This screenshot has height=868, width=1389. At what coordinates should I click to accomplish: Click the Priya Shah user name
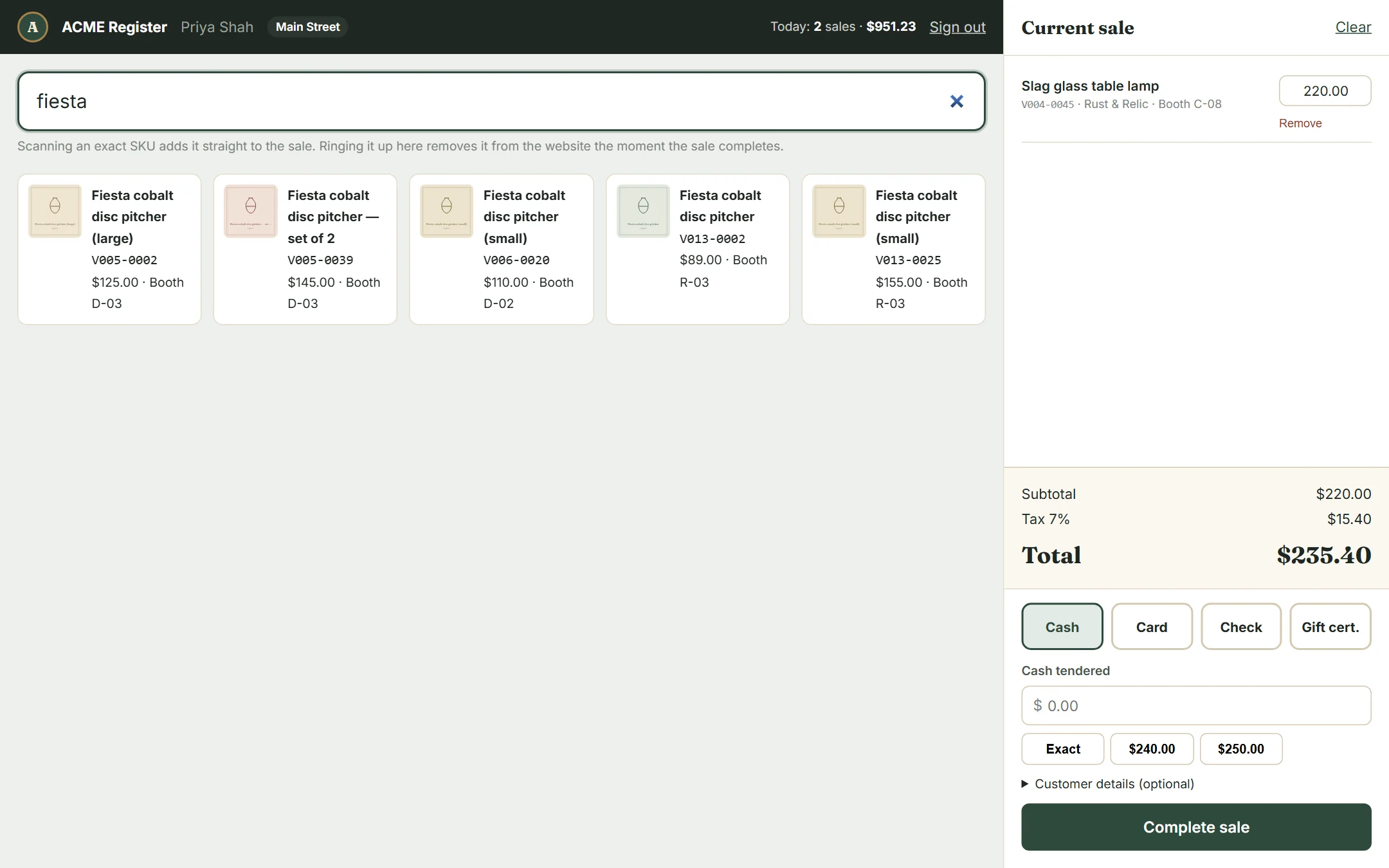(217, 27)
